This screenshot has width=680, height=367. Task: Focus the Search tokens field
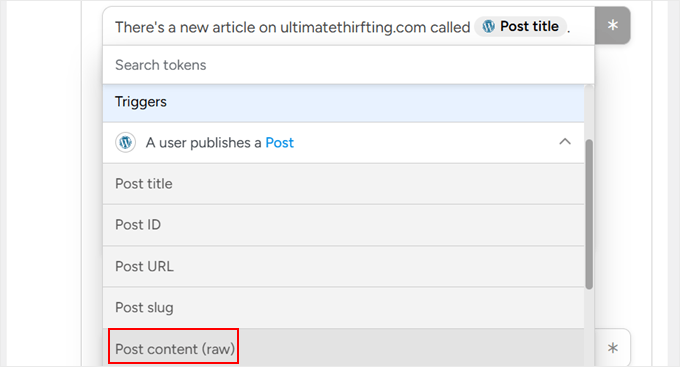click(348, 65)
